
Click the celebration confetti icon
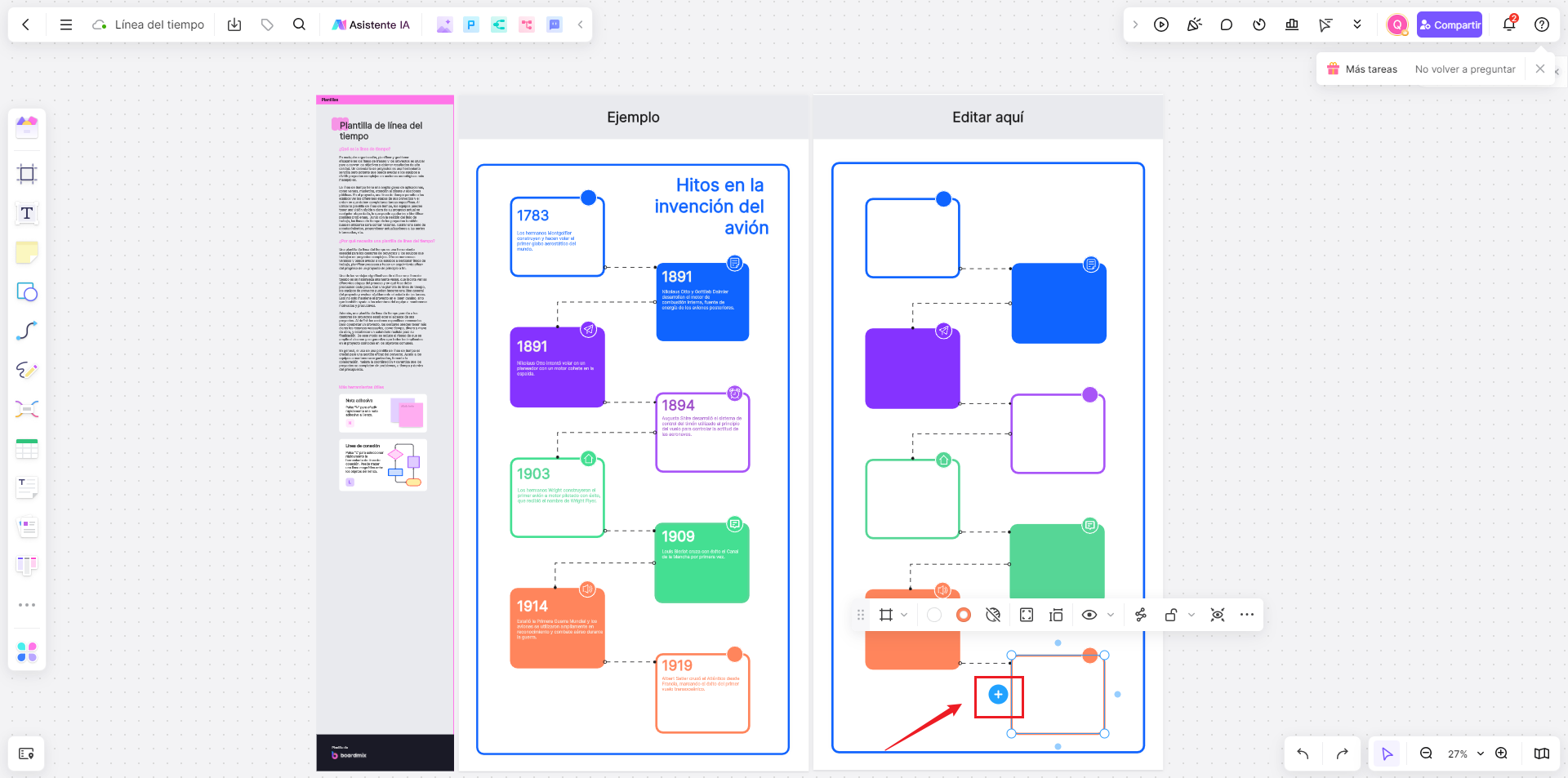(1194, 24)
